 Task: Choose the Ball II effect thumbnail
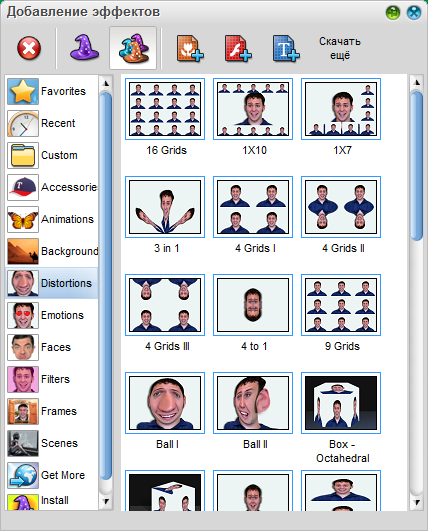click(x=253, y=403)
